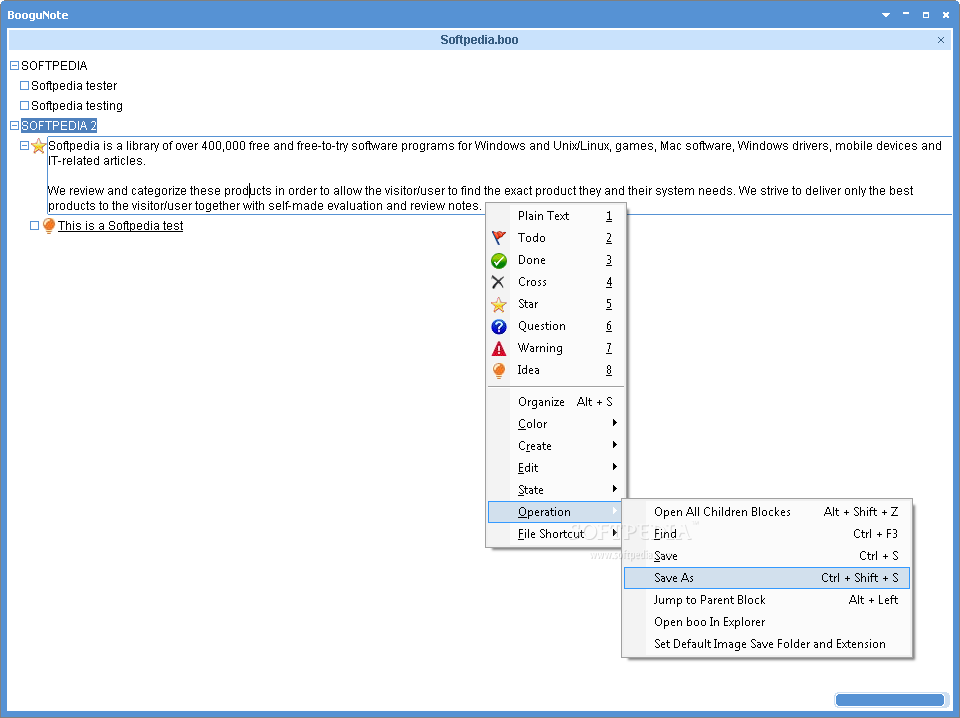Select Save As in Operation submenu
Viewport: 960px width, 718px height.
767,578
